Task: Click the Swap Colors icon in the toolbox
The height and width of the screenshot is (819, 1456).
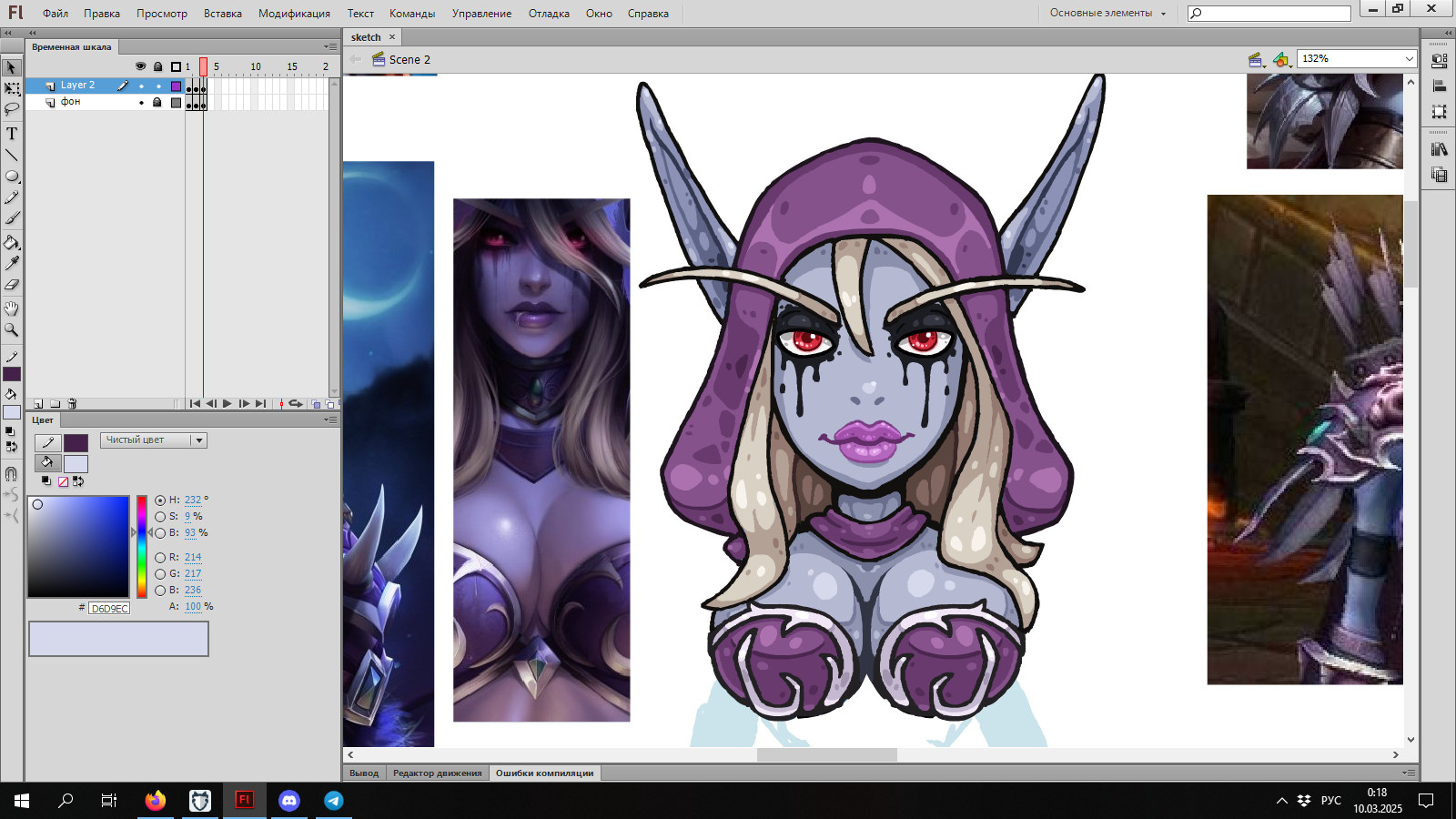Action: tap(12, 447)
